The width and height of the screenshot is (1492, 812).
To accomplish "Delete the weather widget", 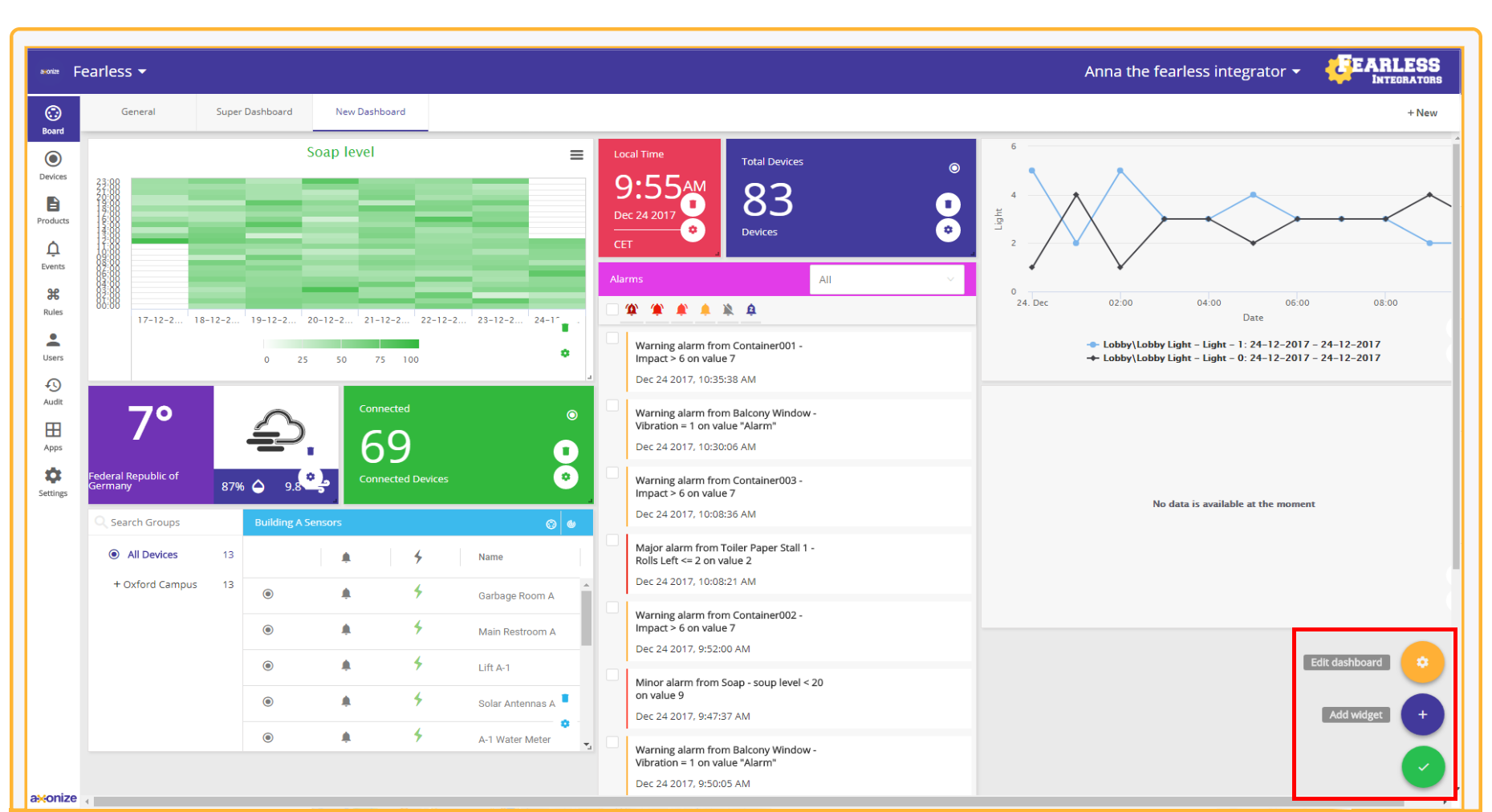I will pyautogui.click(x=311, y=451).
